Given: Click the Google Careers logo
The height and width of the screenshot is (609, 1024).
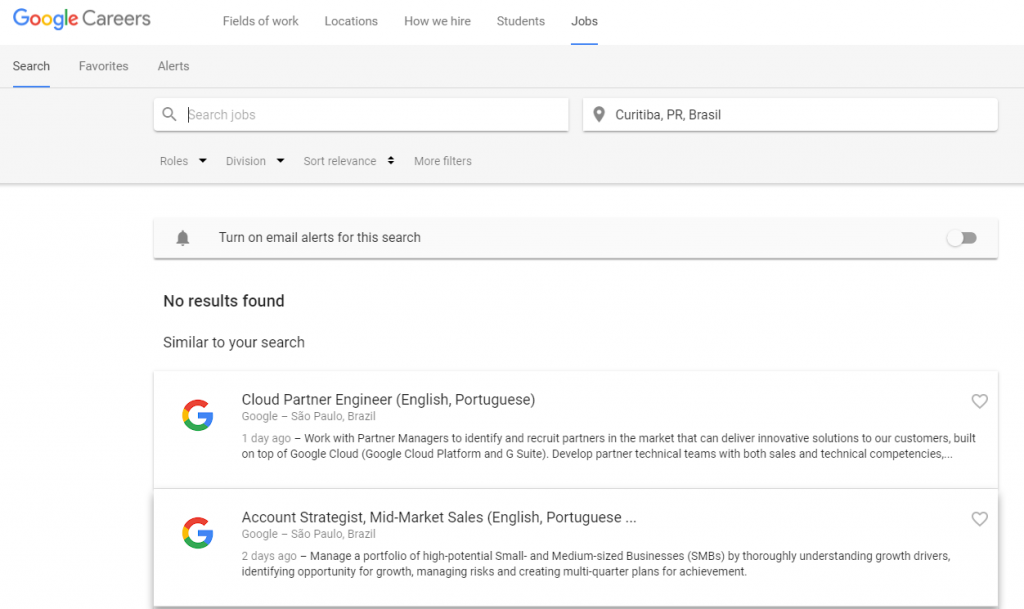Looking at the screenshot, I should coord(82,19).
